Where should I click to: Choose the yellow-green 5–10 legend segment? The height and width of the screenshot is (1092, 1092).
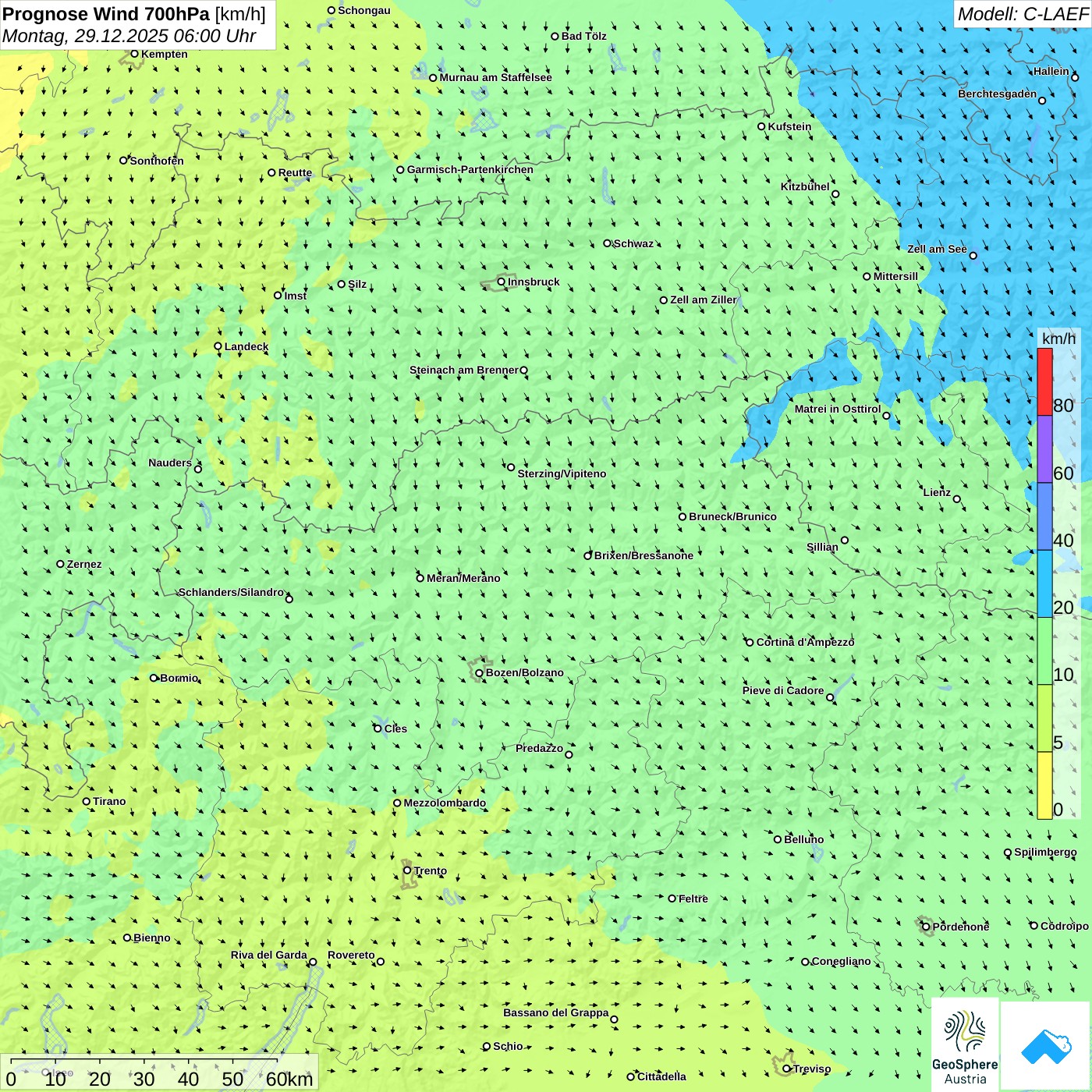click(1044, 718)
